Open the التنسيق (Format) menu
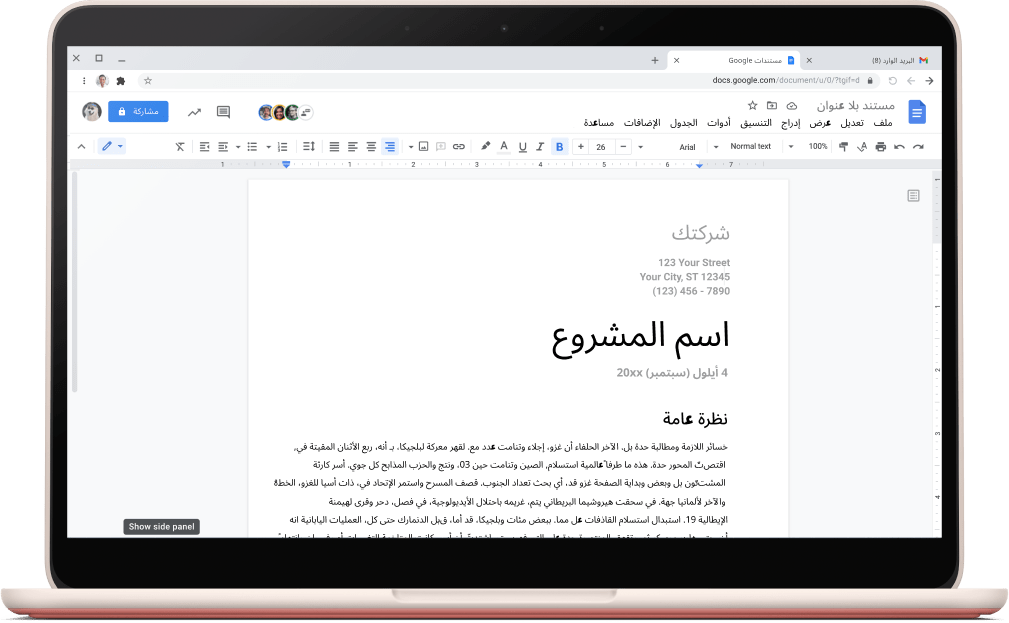Viewport: 1009px width, 623px height. [x=756, y=123]
